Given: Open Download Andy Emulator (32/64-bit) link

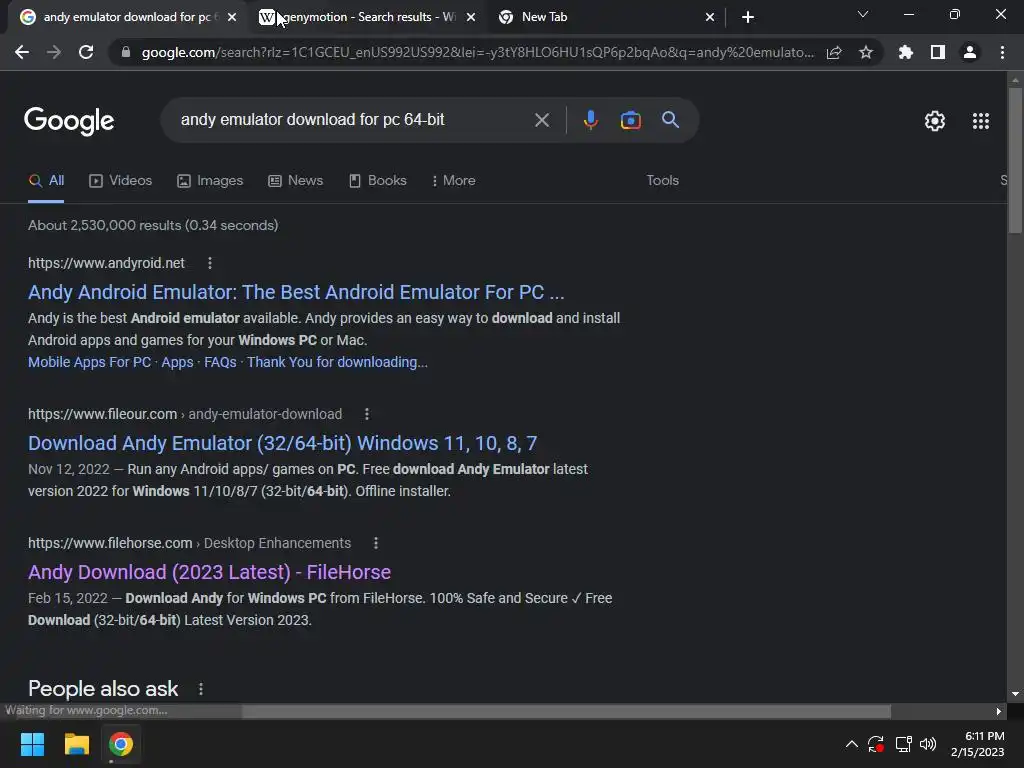Looking at the screenshot, I should click(282, 443).
